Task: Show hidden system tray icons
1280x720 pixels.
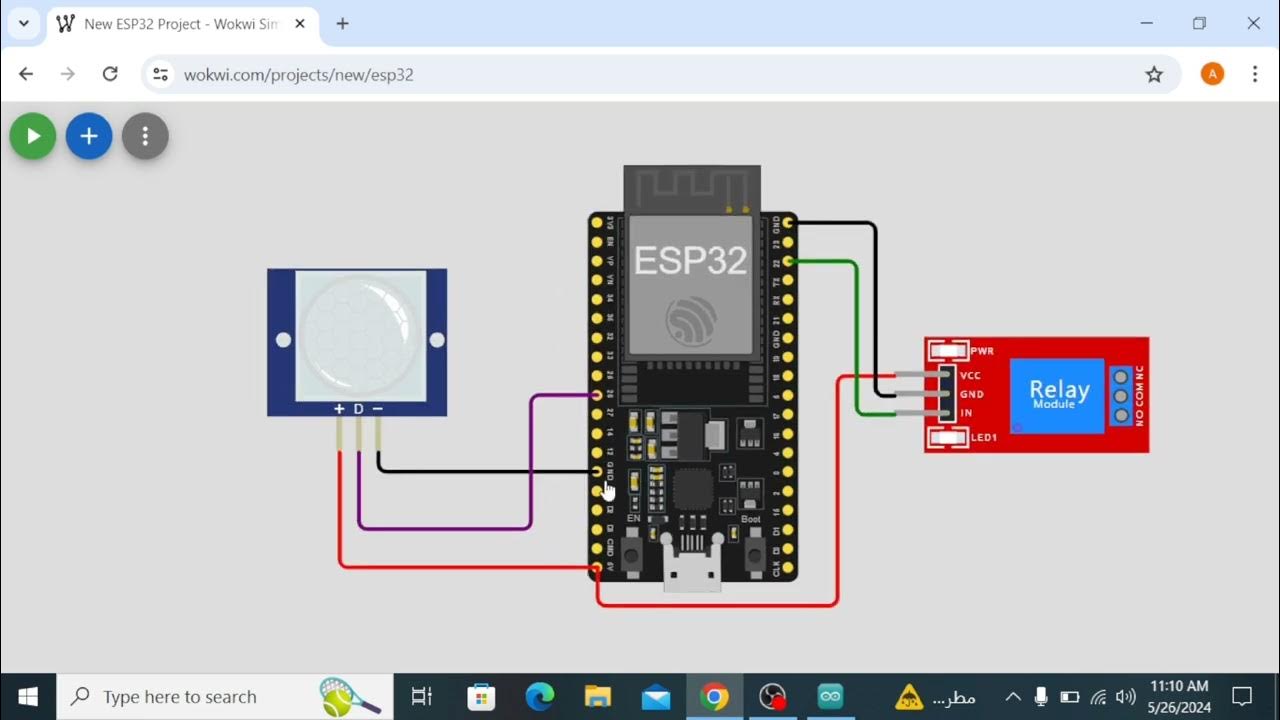Action: click(1012, 697)
